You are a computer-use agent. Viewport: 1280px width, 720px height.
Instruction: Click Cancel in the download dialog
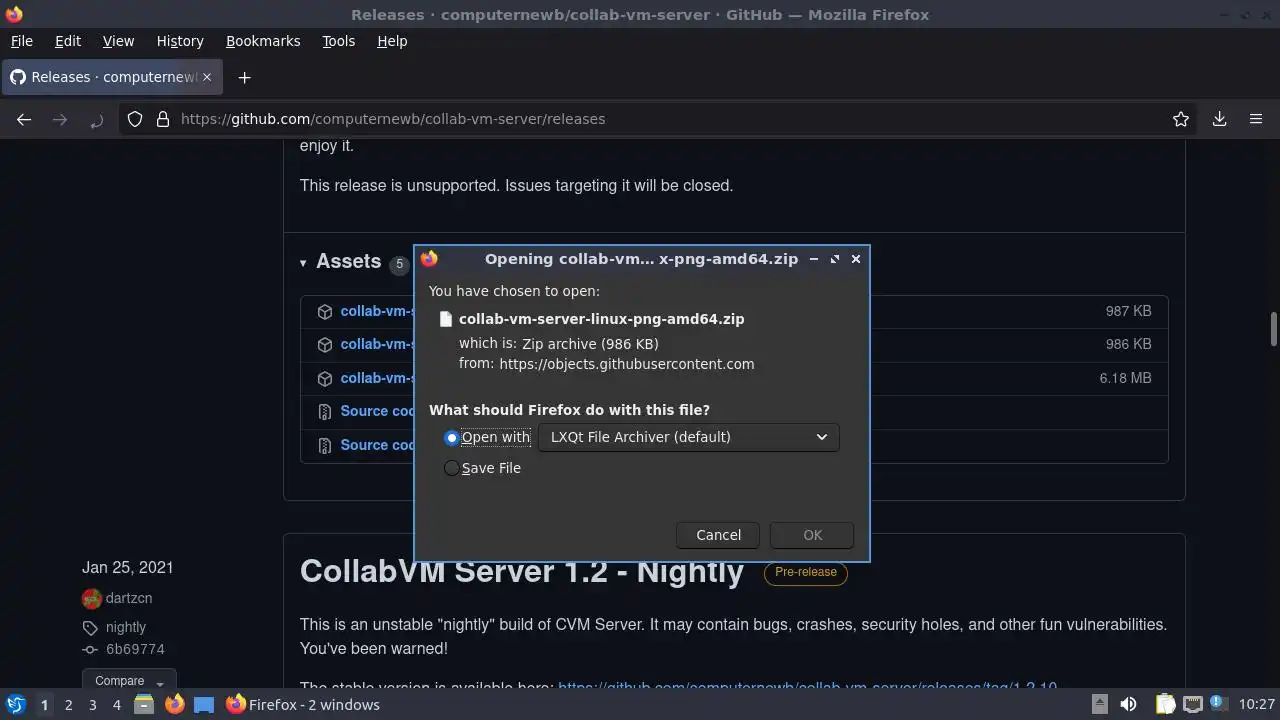[x=718, y=535]
